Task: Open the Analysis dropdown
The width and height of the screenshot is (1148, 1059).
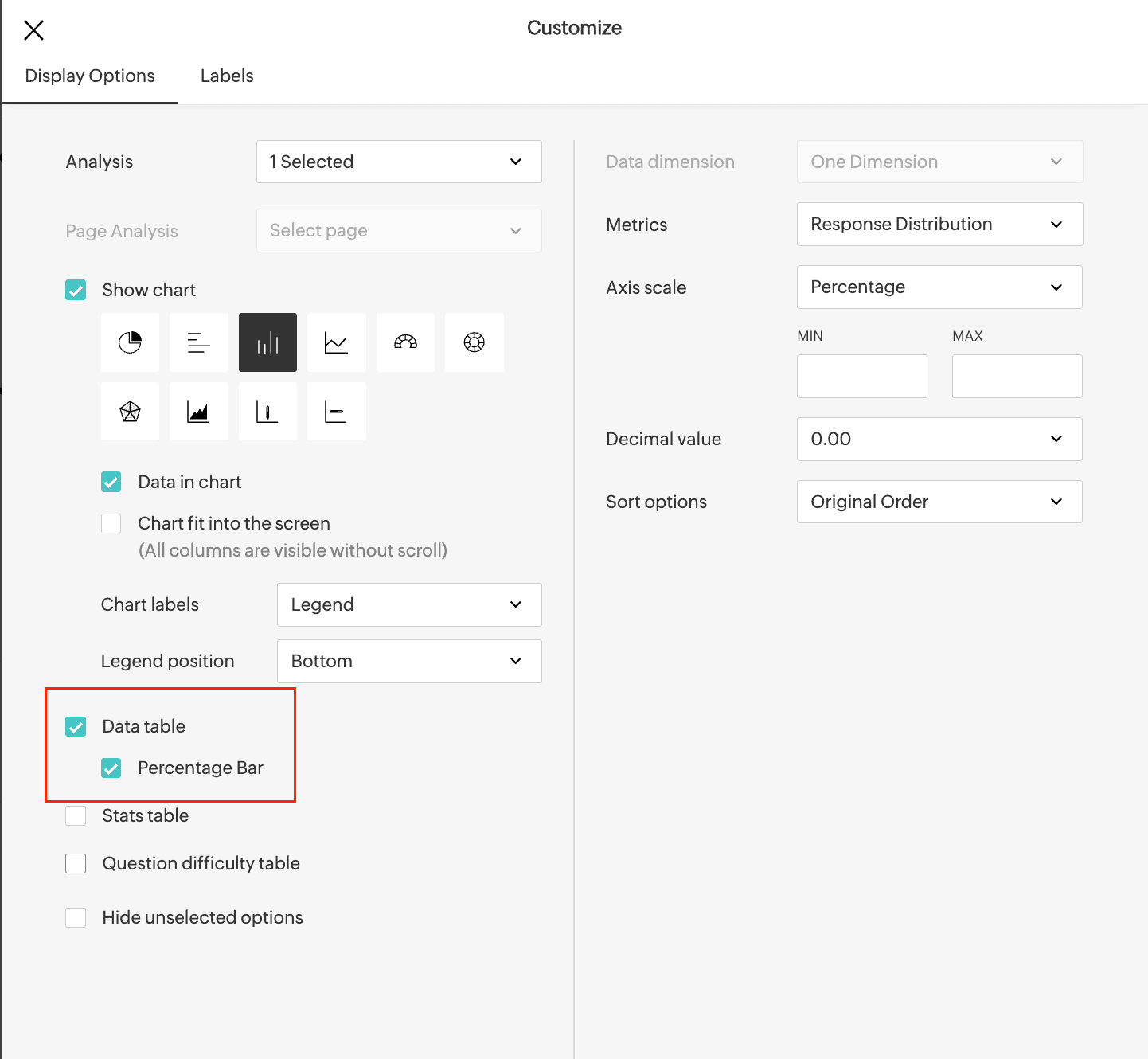Action: point(399,162)
